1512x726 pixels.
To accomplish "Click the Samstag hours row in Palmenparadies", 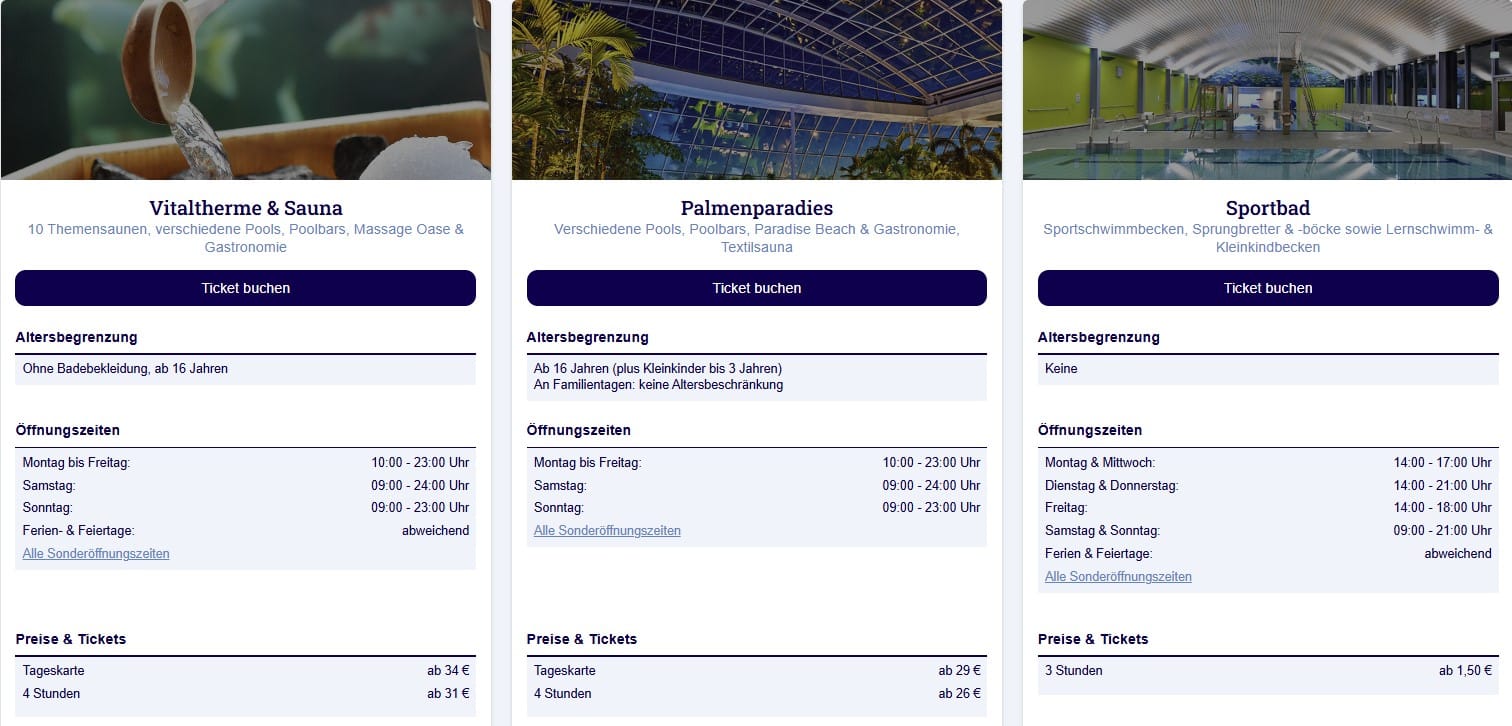I will pyautogui.click(x=756, y=485).
